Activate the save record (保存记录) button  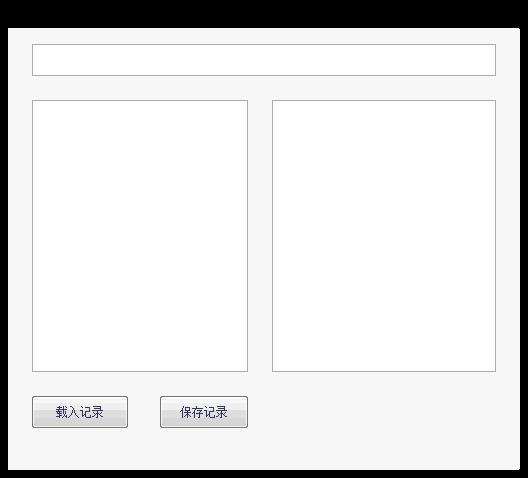(x=204, y=412)
